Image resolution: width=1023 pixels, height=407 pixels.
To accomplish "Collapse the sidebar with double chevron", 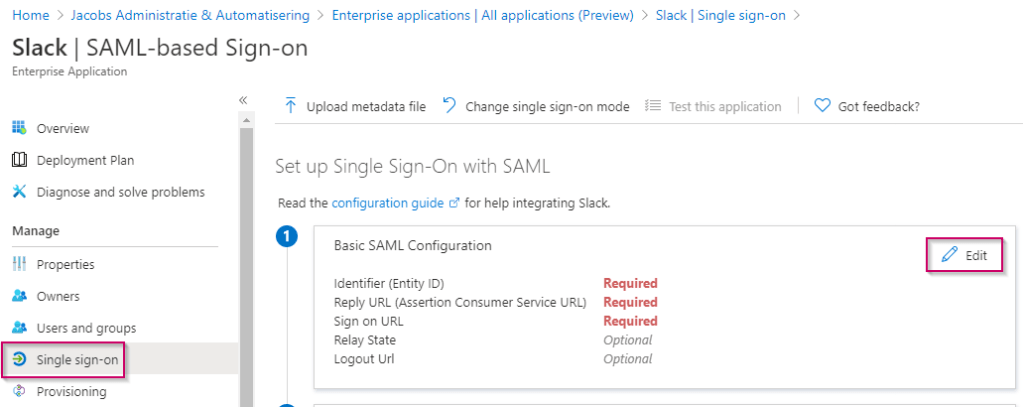I will (242, 100).
